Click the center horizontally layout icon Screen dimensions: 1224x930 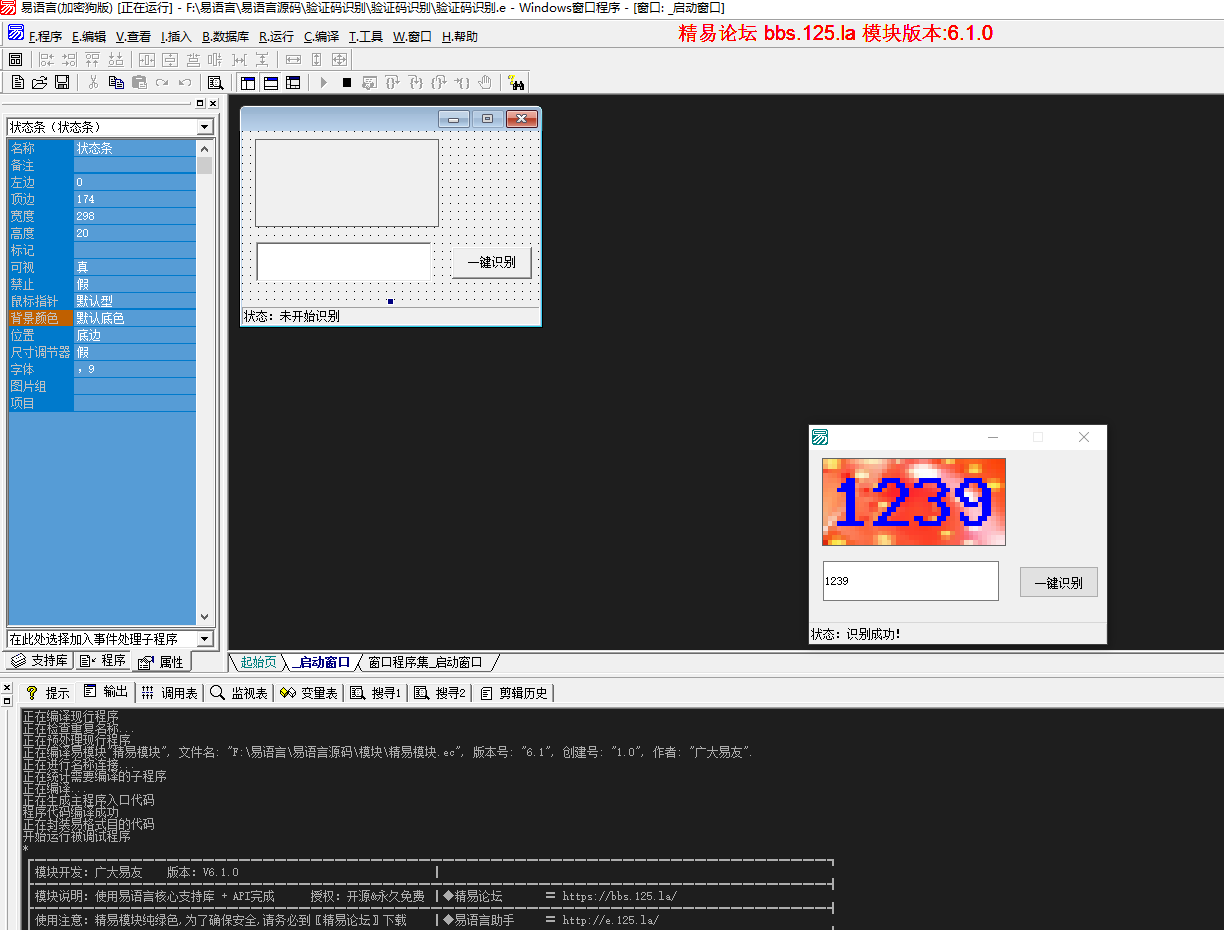(147, 60)
